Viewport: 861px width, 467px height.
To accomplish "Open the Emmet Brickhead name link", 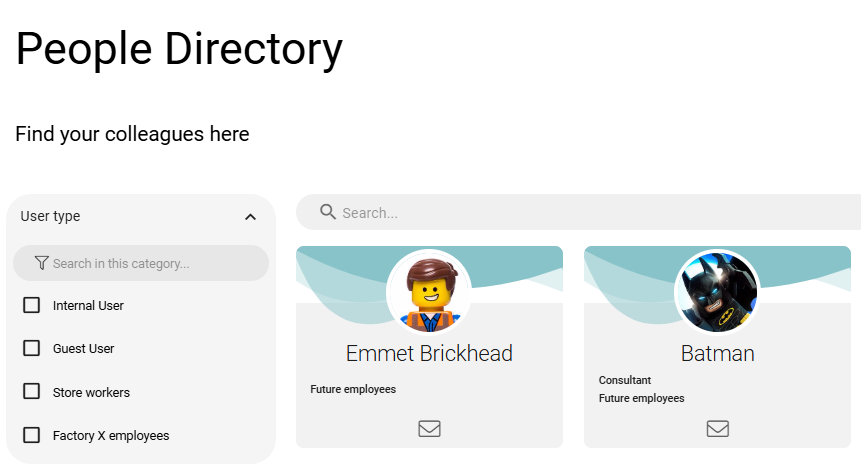I will 429,353.
